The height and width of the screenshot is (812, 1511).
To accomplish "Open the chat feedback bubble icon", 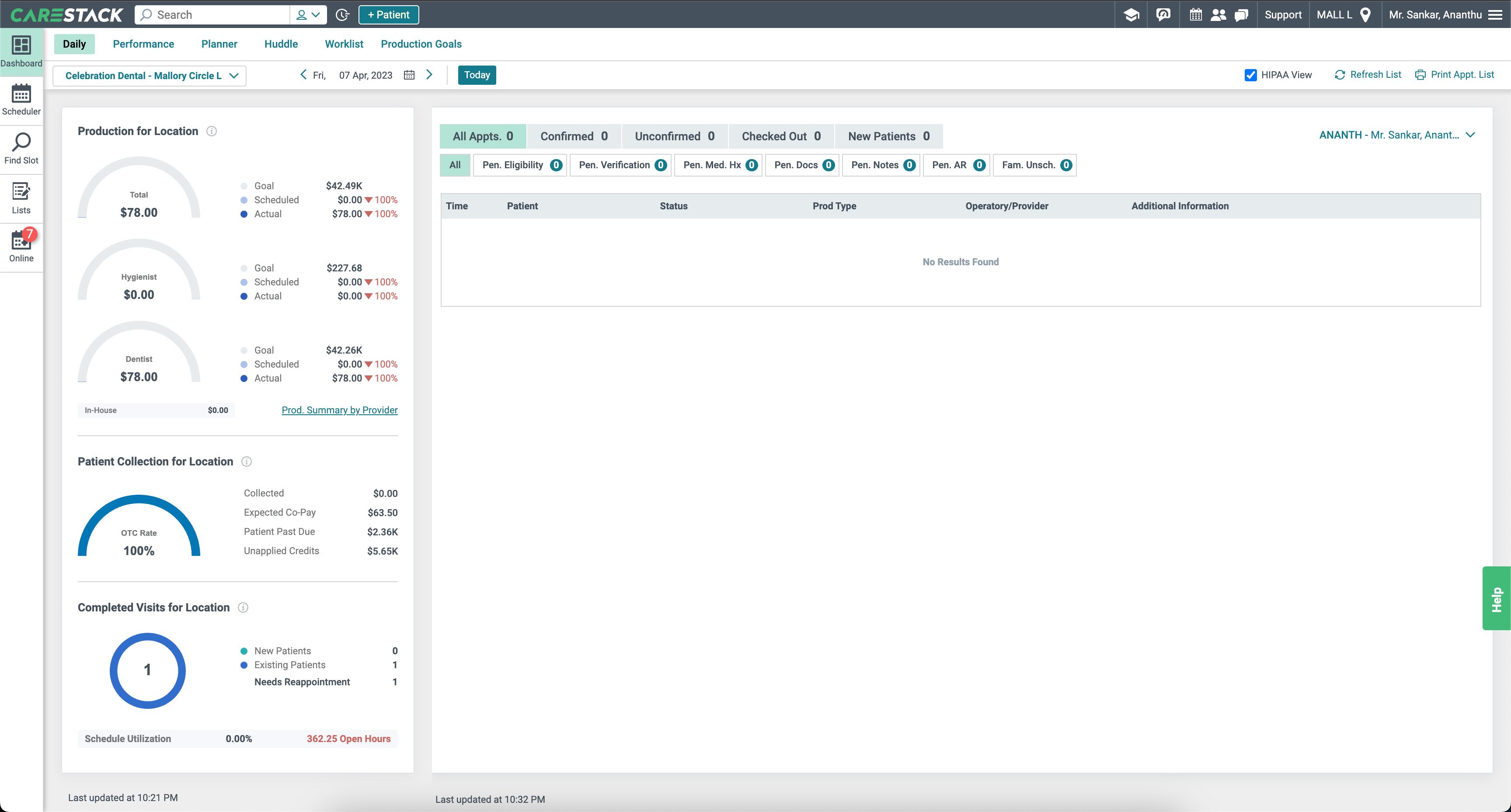I will (1163, 15).
